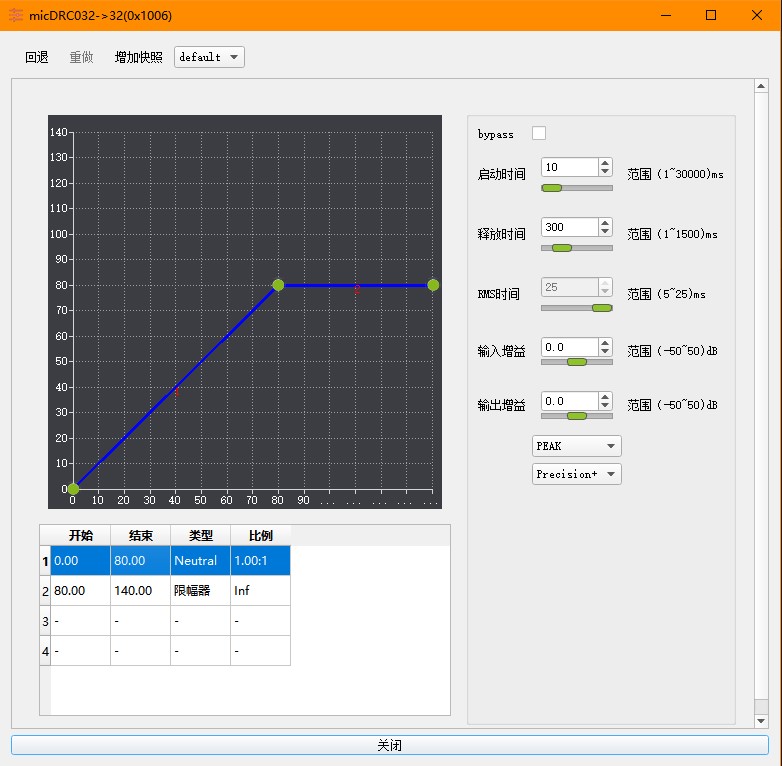This screenshot has width=782, height=766.
Task: Click the 比例 column header
Action: tap(260, 536)
